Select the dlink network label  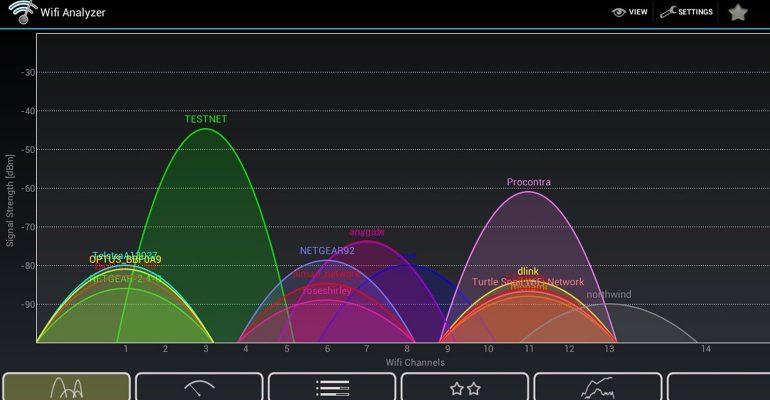coord(529,271)
